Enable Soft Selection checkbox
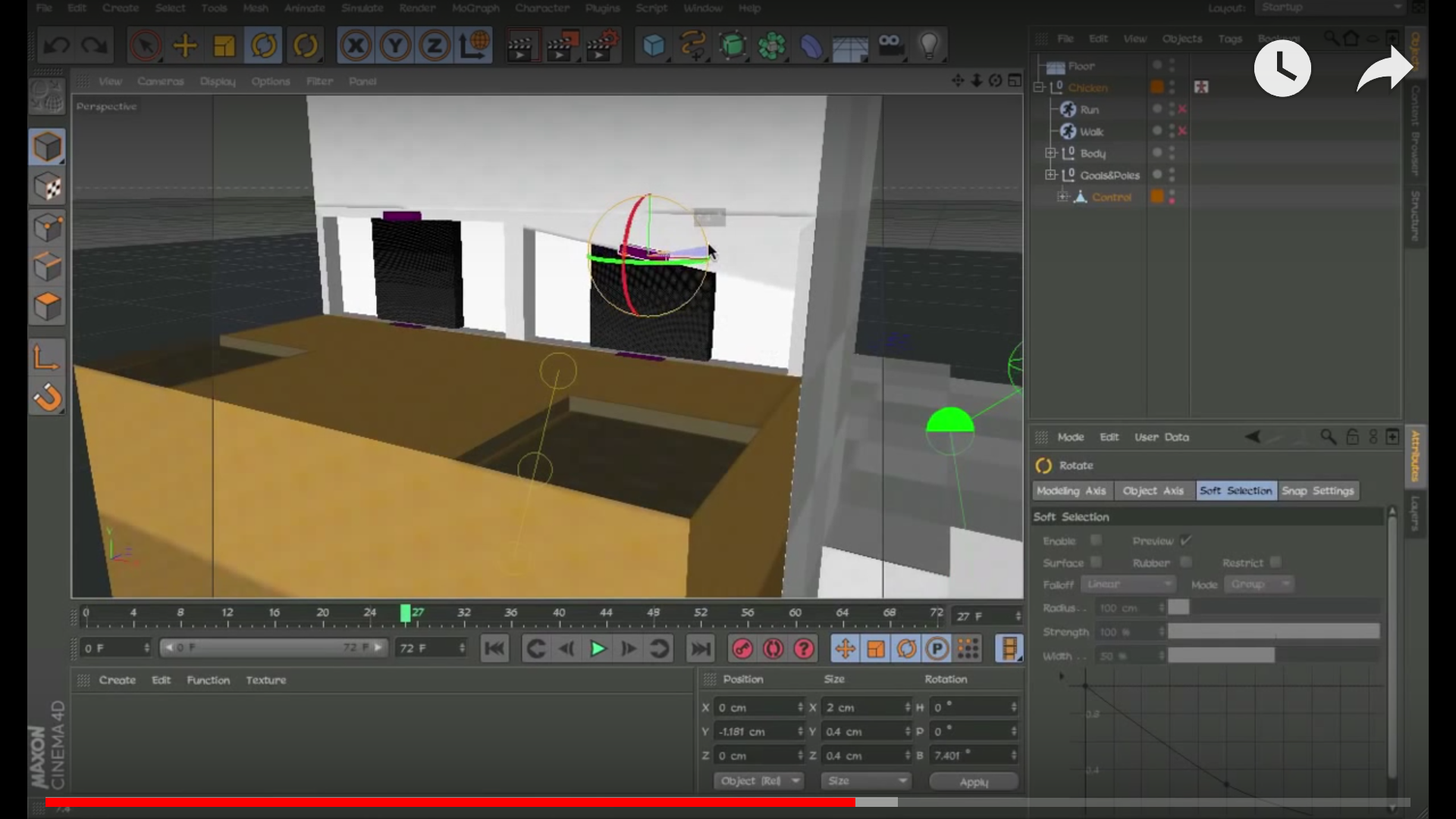Viewport: 1456px width, 819px height. [x=1096, y=540]
